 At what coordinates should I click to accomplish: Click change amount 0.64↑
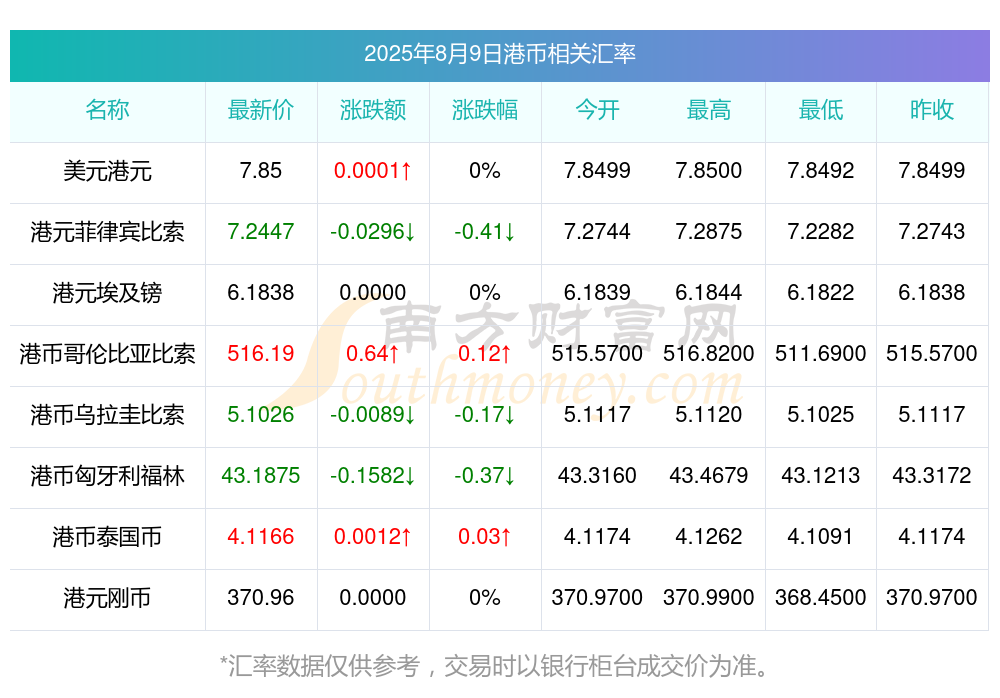point(373,353)
